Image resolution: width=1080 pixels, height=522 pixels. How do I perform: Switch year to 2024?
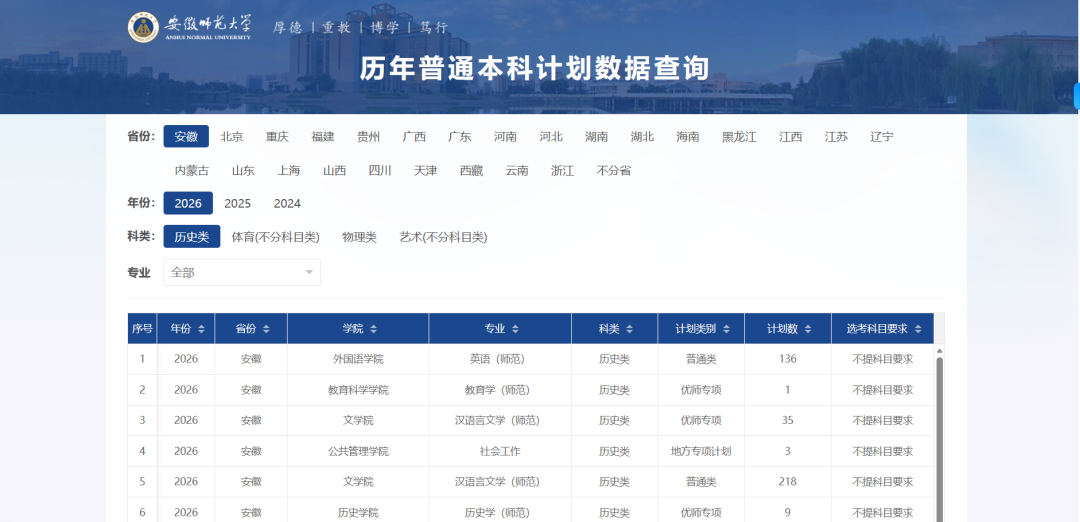(287, 203)
